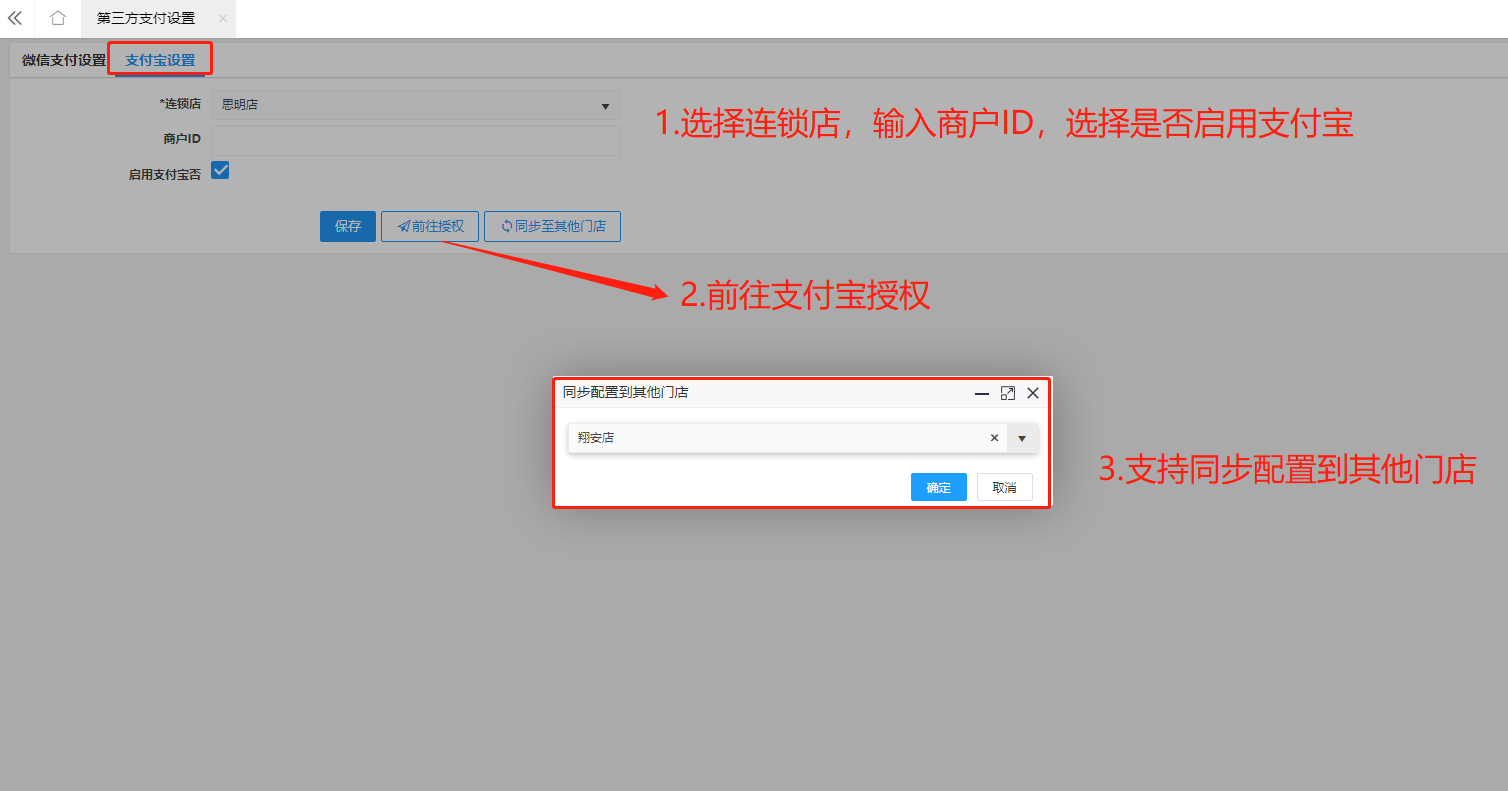Click the 前往授权 button with paper-plane icon

[430, 226]
